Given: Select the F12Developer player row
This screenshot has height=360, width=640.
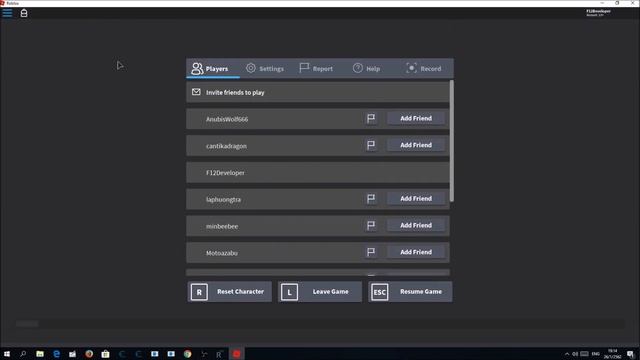Looking at the screenshot, I should tap(318, 173).
